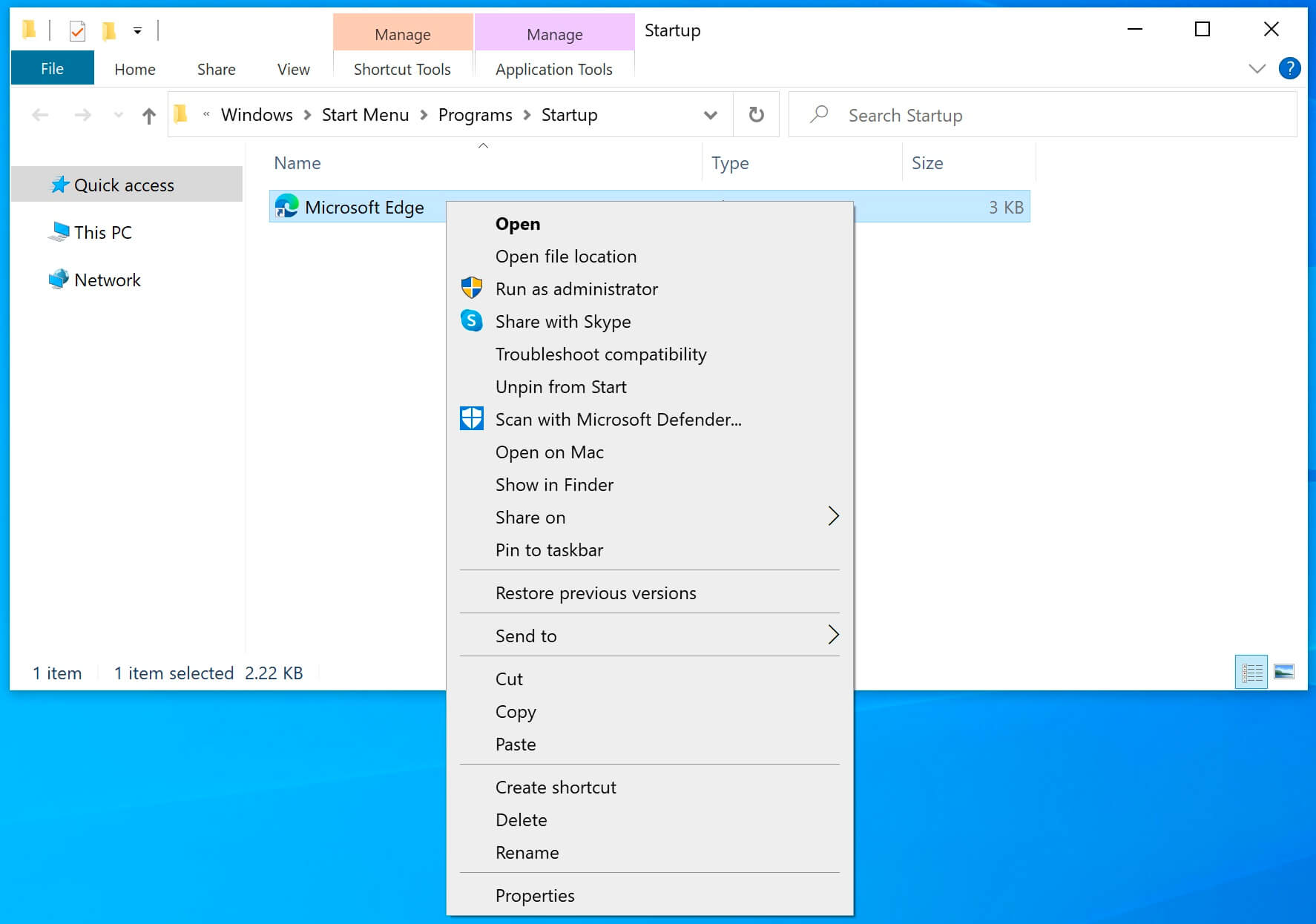Open the Application Tools tab
Viewport: 1316px width, 924px height.
(554, 69)
